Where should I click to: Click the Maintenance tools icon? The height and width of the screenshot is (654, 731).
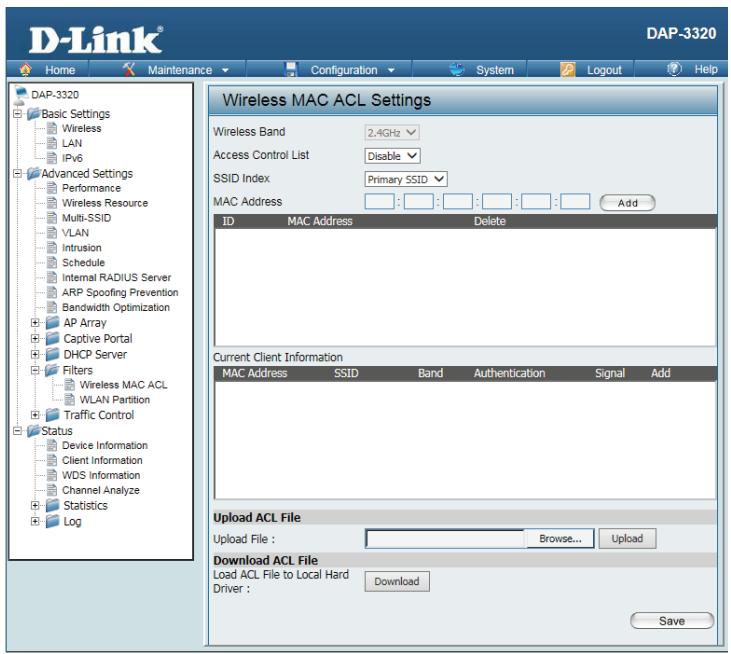[x=129, y=69]
